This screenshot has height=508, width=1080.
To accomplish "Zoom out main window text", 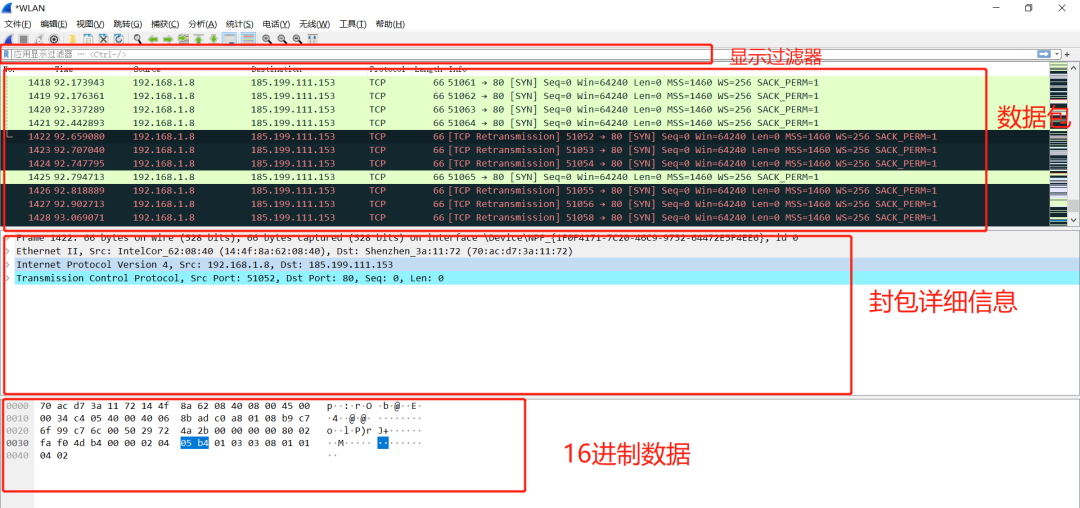I will tap(282, 39).
